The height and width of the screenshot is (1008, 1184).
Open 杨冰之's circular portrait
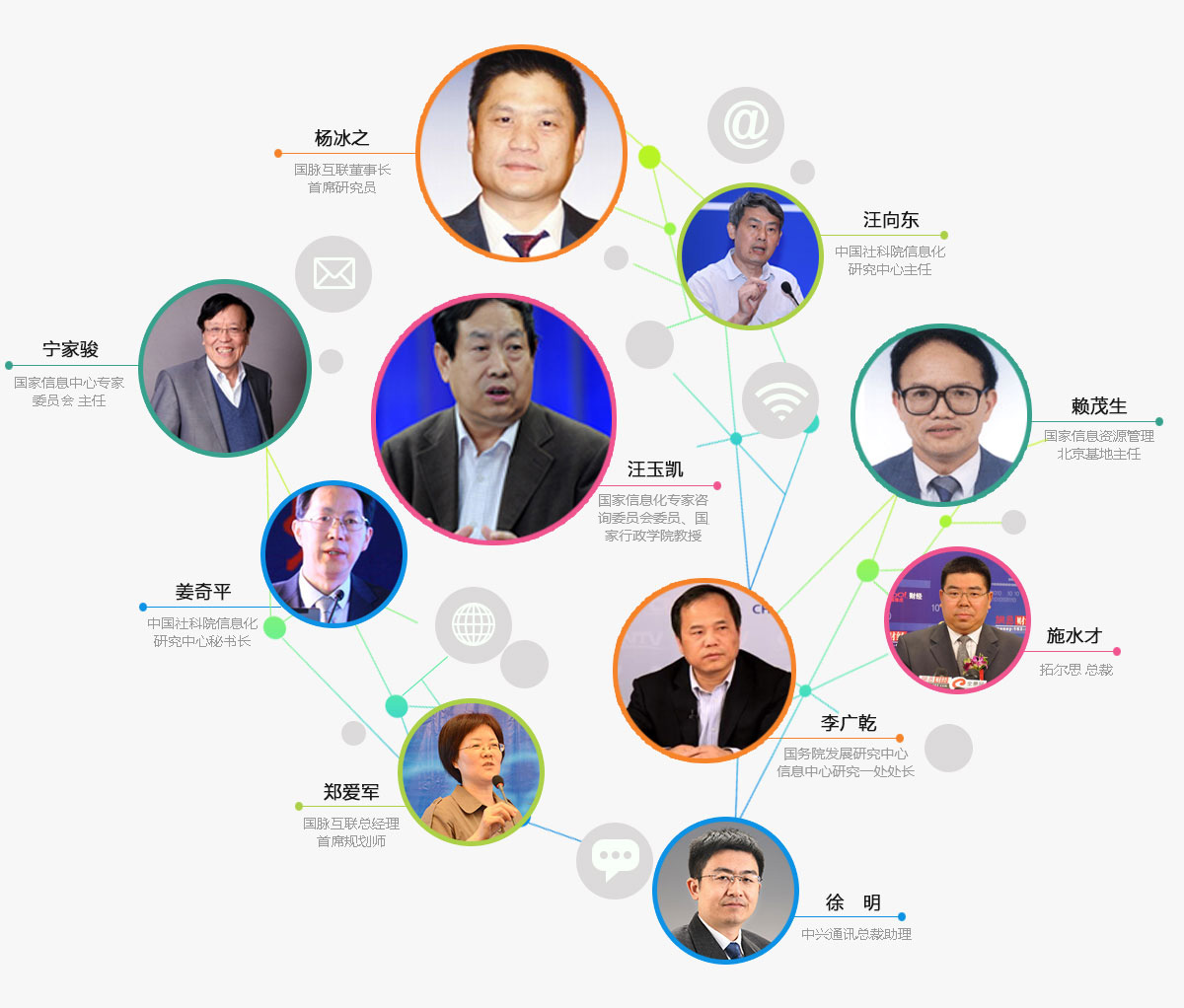(x=522, y=154)
